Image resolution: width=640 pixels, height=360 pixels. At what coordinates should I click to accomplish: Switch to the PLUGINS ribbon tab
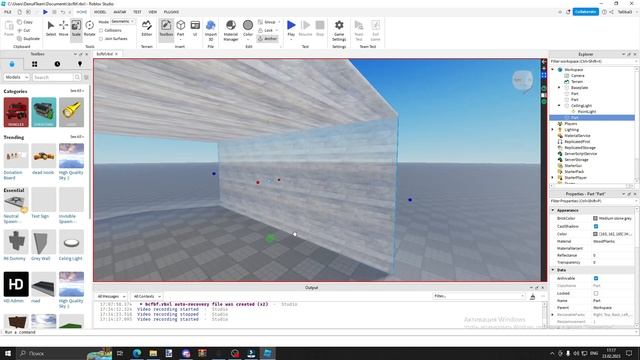click(171, 12)
